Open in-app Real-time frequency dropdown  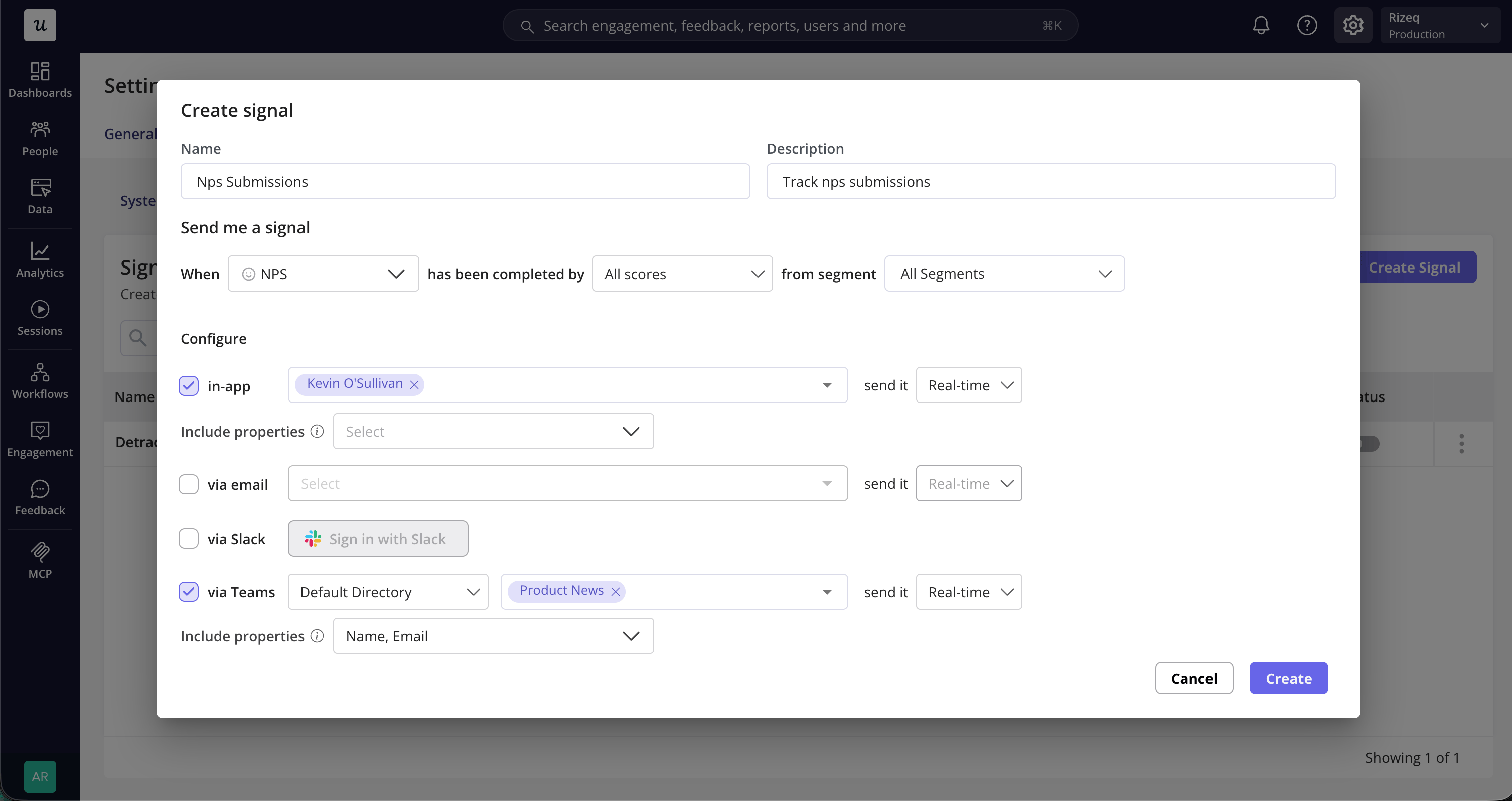969,385
